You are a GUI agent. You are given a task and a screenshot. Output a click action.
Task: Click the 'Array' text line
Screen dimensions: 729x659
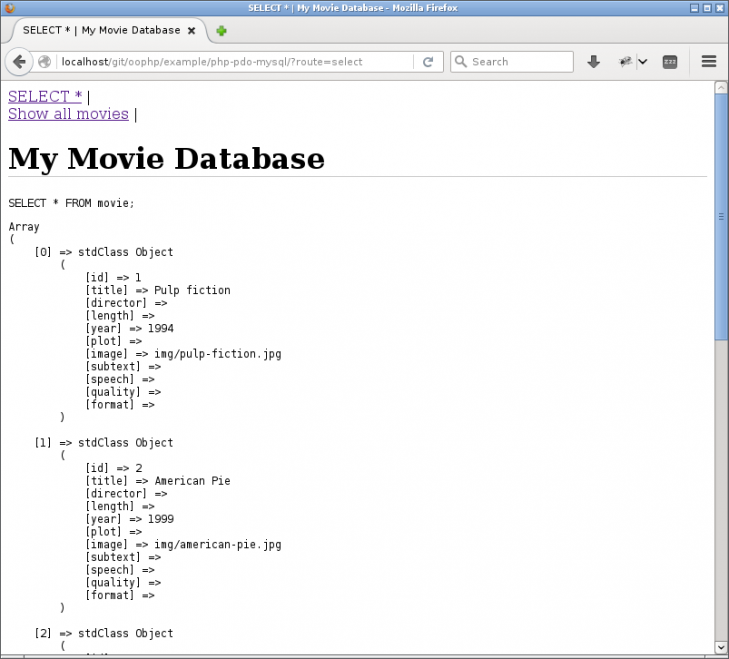tap(24, 227)
